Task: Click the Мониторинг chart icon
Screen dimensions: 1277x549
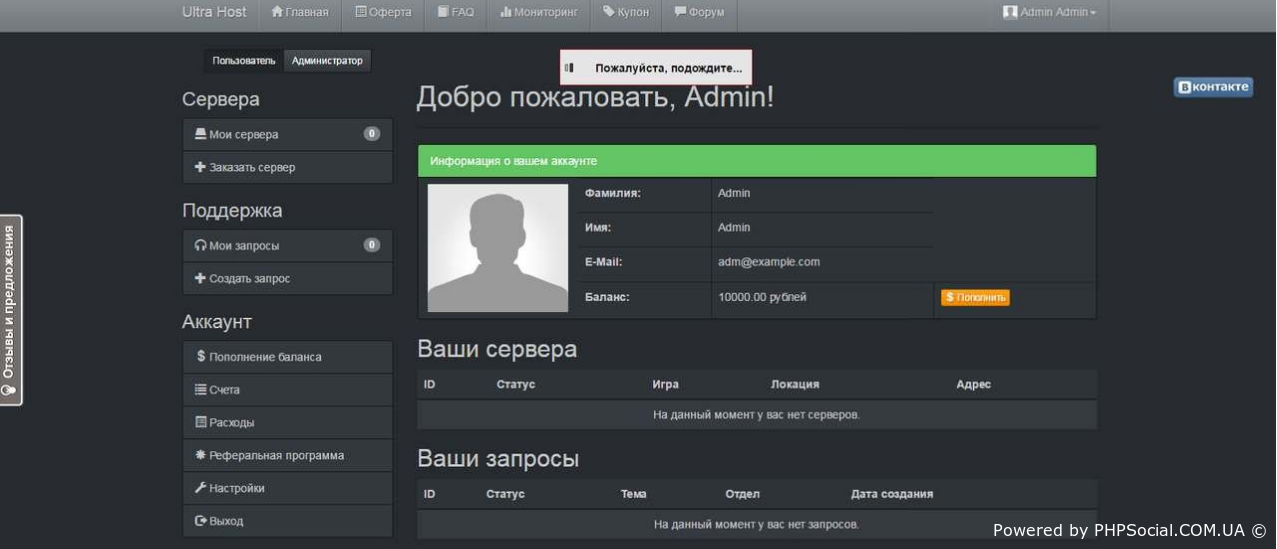Action: point(506,12)
